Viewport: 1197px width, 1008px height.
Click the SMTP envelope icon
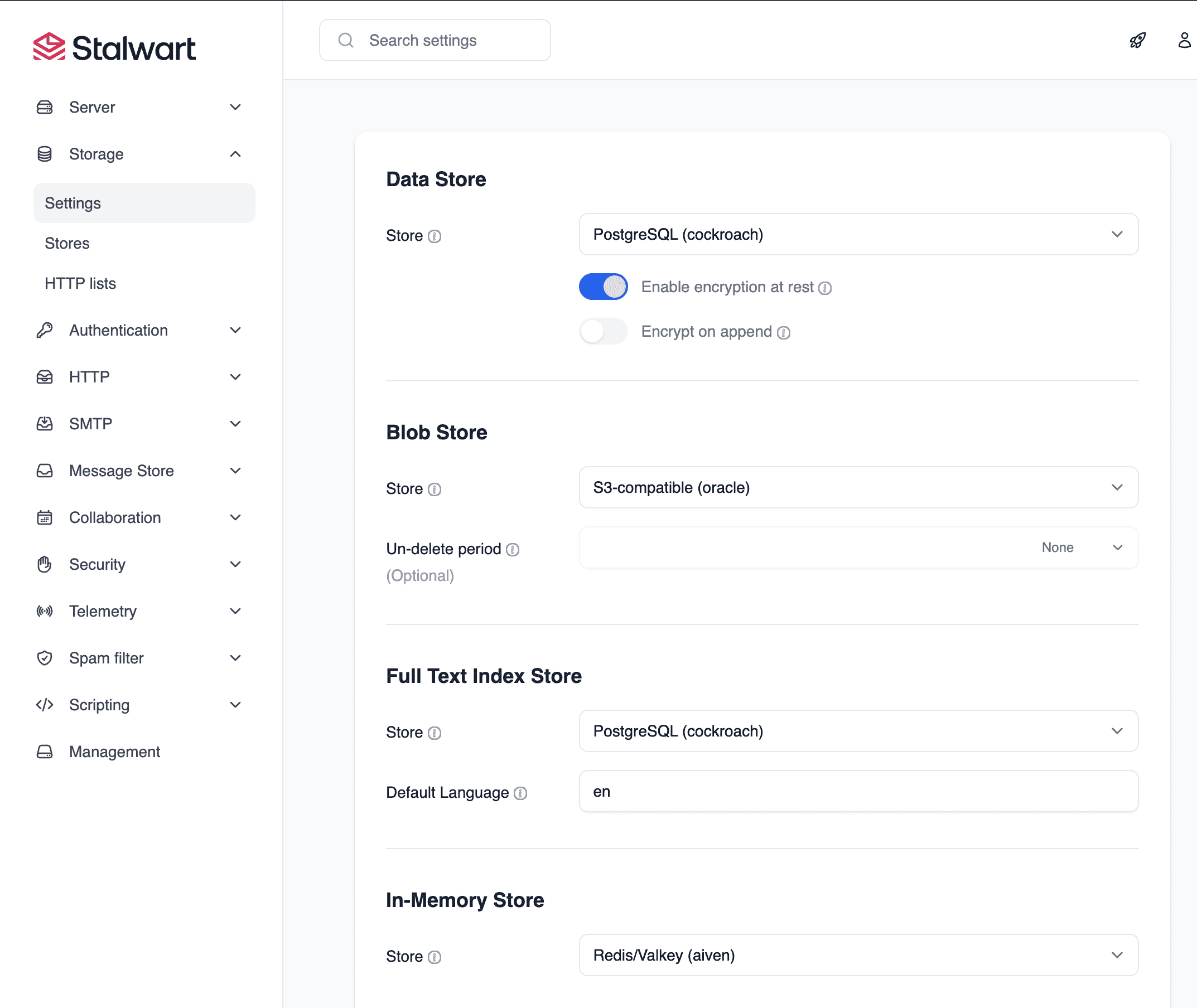click(45, 423)
